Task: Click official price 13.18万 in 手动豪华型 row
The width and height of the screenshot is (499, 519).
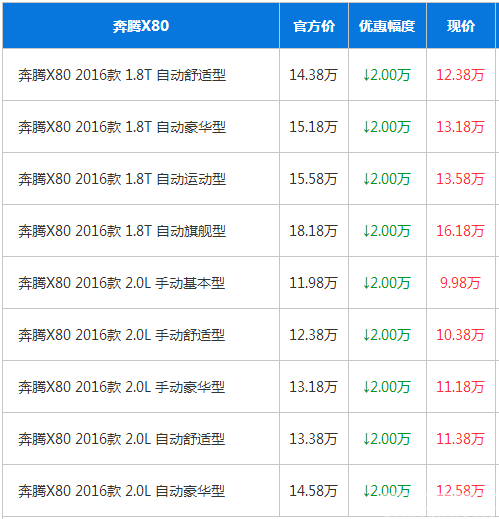Action: pos(313,387)
